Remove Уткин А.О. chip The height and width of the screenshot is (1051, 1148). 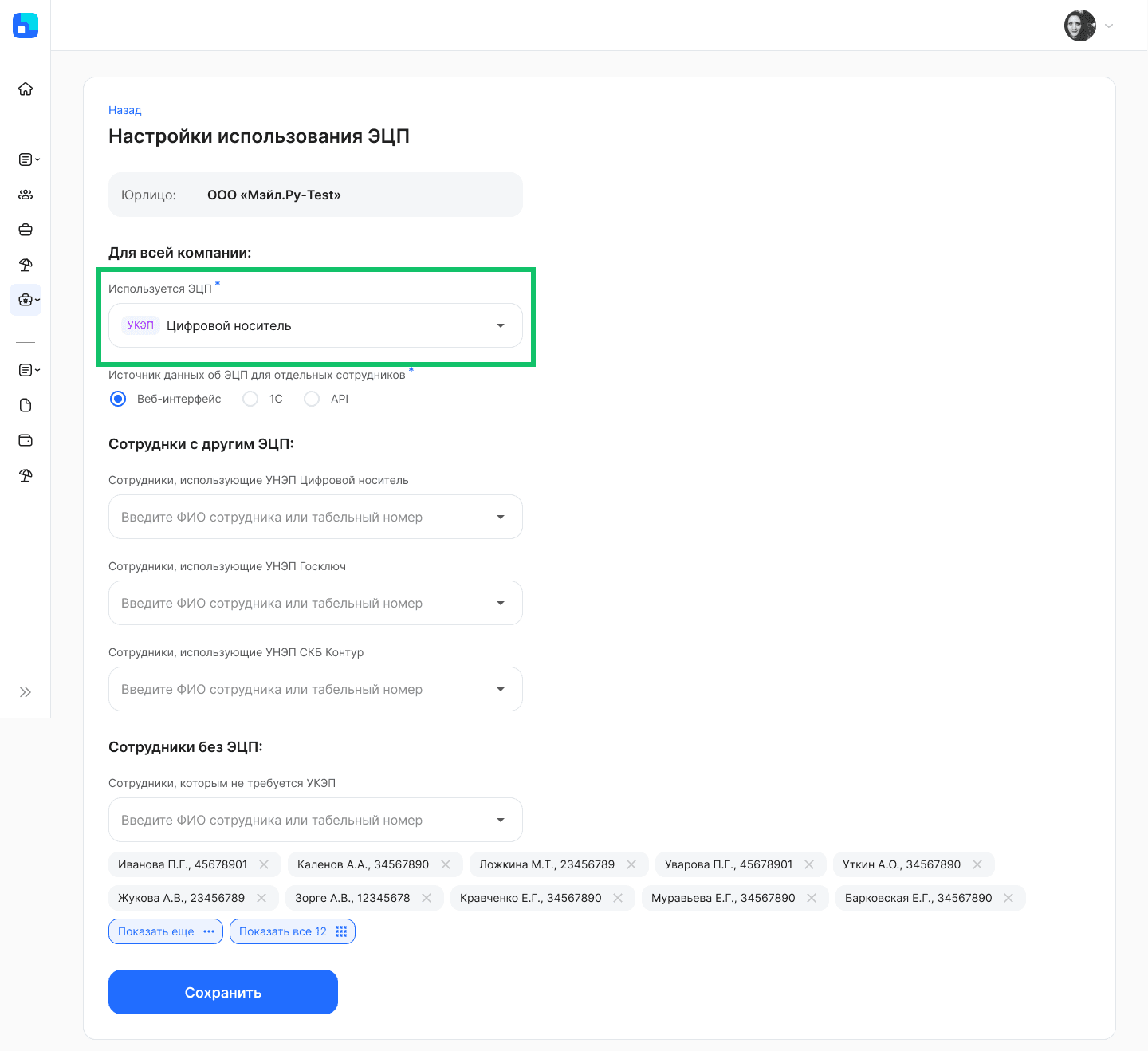[977, 864]
